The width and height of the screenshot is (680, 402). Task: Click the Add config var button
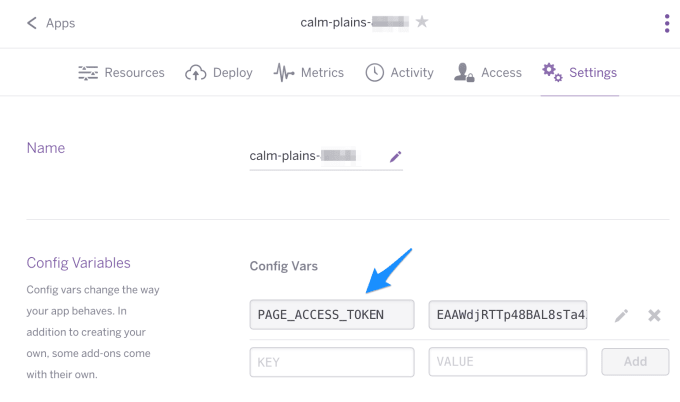pyautogui.click(x=635, y=361)
